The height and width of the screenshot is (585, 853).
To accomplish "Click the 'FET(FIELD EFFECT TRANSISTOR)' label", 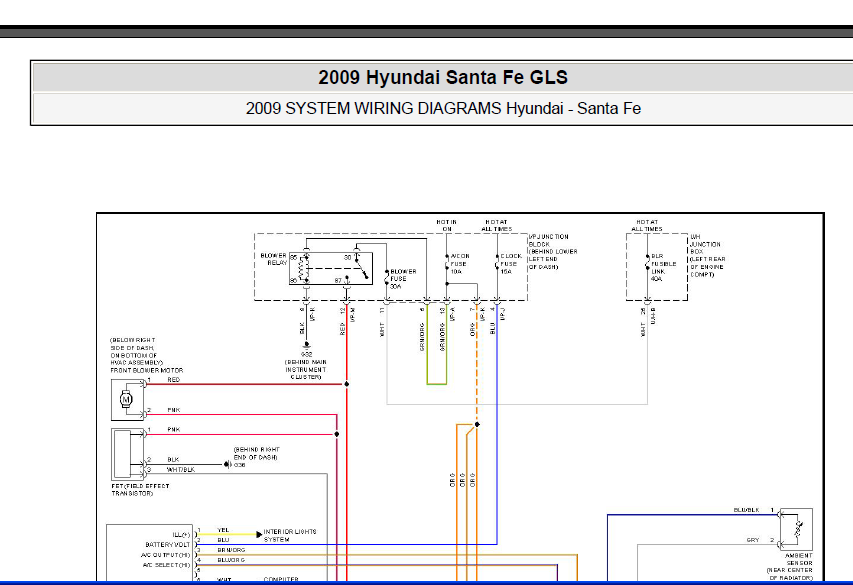I will pyautogui.click(x=140, y=490).
